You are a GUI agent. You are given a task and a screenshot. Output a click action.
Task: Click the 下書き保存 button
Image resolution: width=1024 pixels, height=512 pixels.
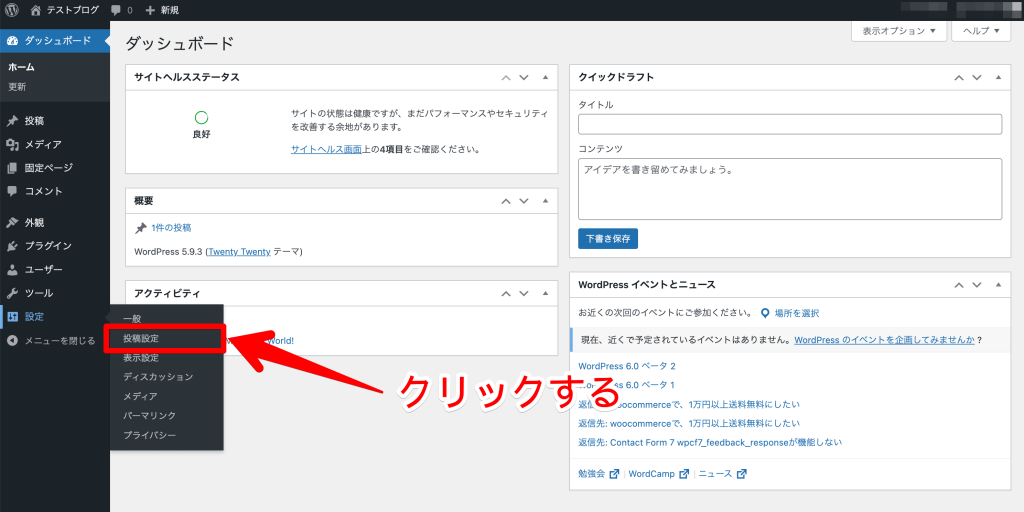608,238
